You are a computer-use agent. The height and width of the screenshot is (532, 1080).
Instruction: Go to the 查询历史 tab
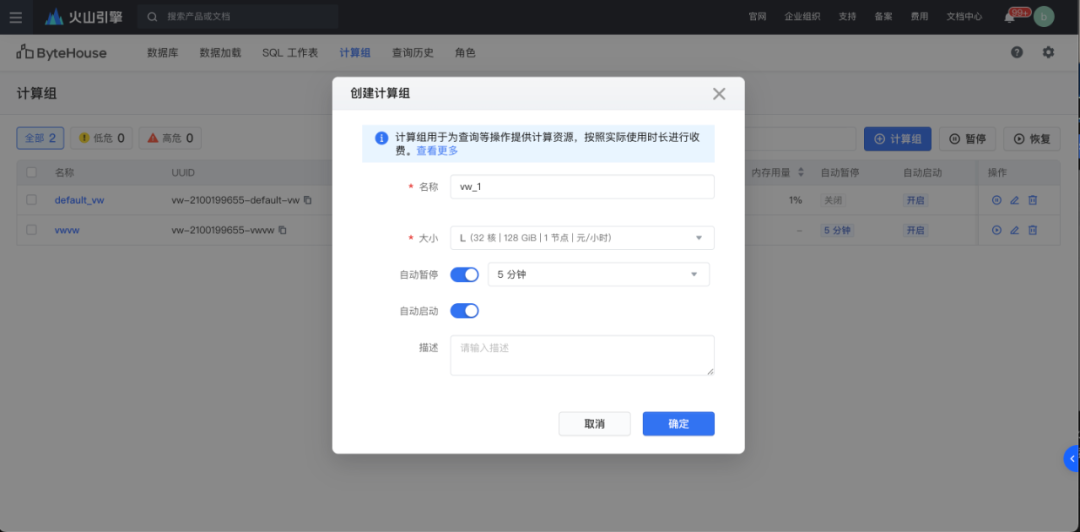coord(413,53)
